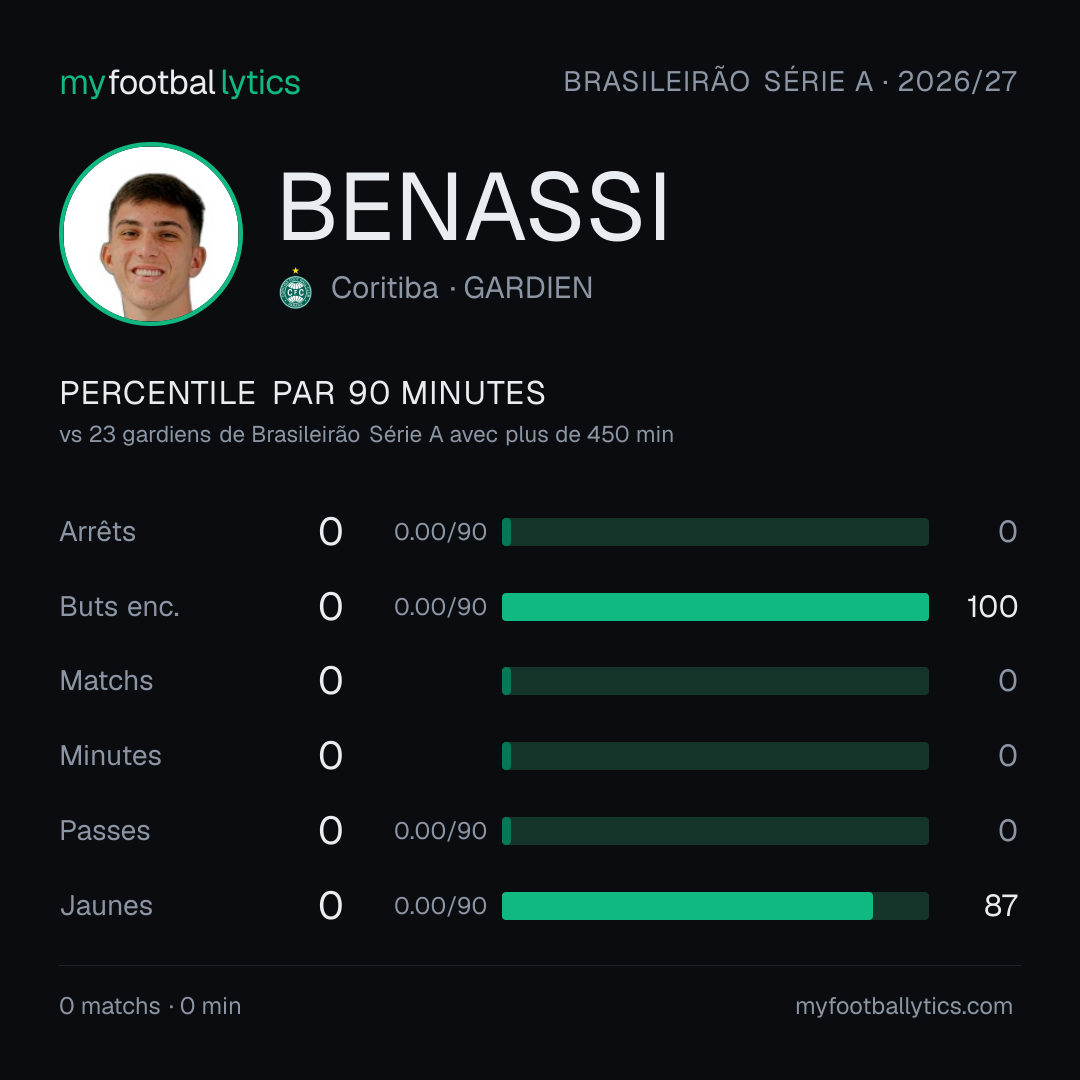Click the Matchs percentile bar

pyautogui.click(x=715, y=681)
